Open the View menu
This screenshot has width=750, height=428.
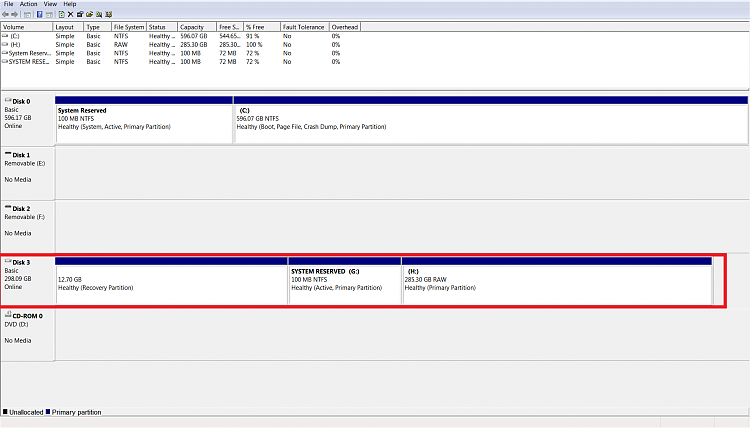[x=50, y=4]
